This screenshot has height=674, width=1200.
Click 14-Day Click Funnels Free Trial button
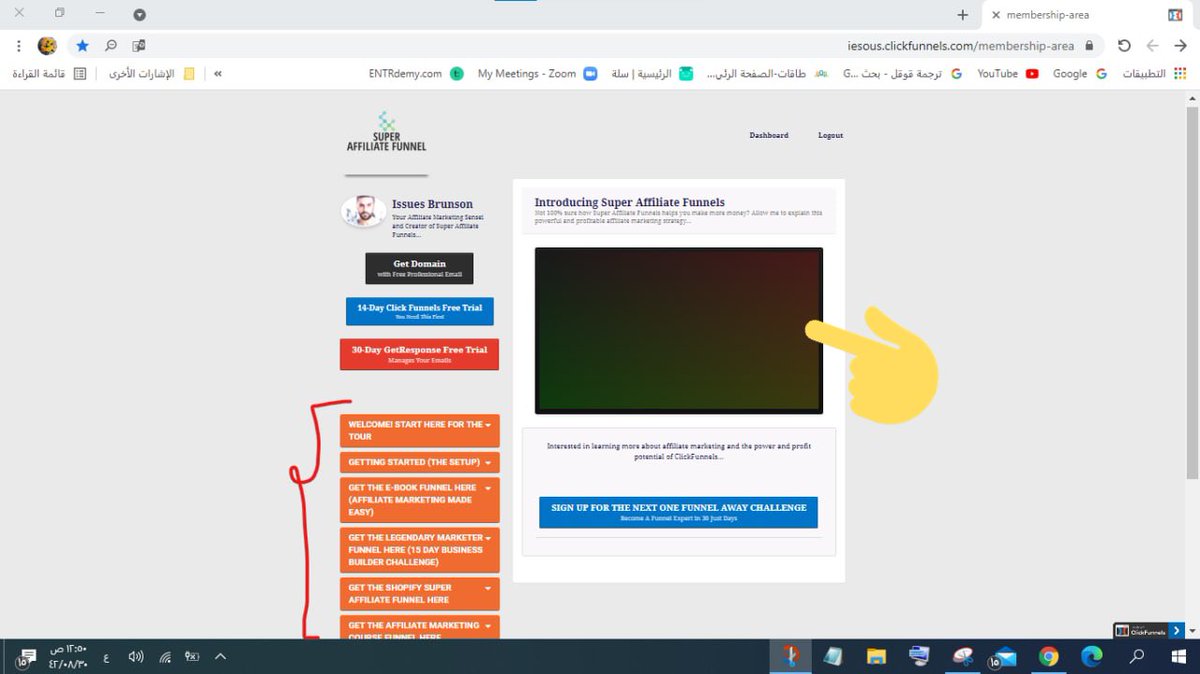pos(420,311)
